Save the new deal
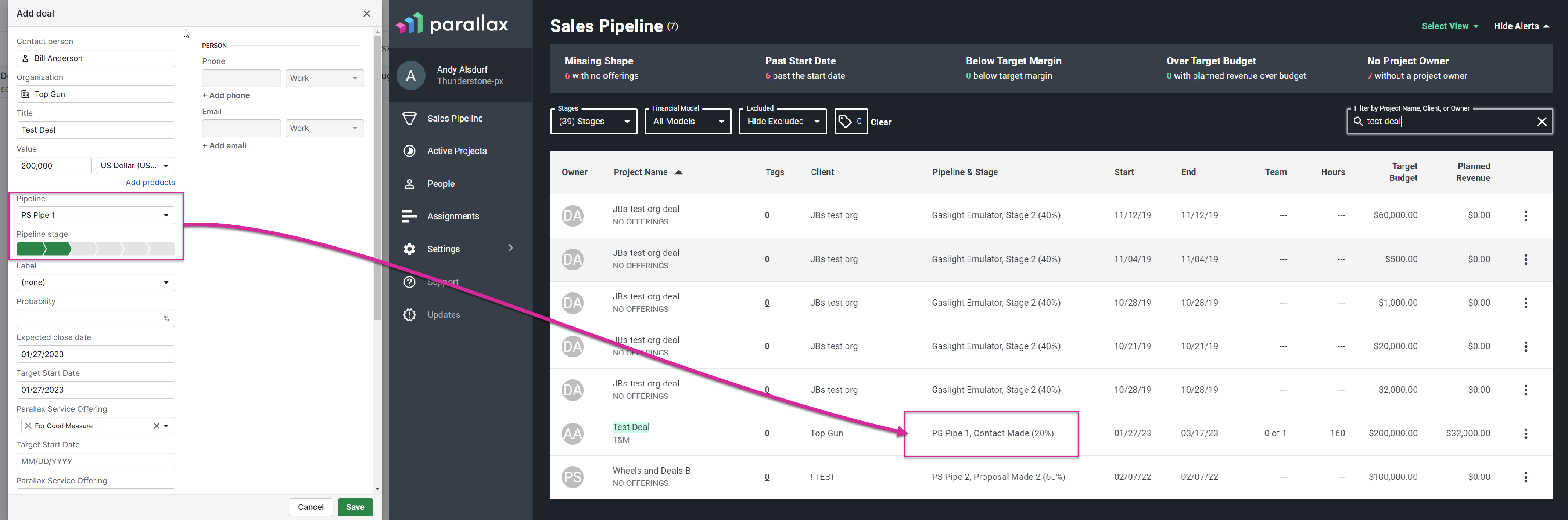The width and height of the screenshot is (1568, 520). 355,507
